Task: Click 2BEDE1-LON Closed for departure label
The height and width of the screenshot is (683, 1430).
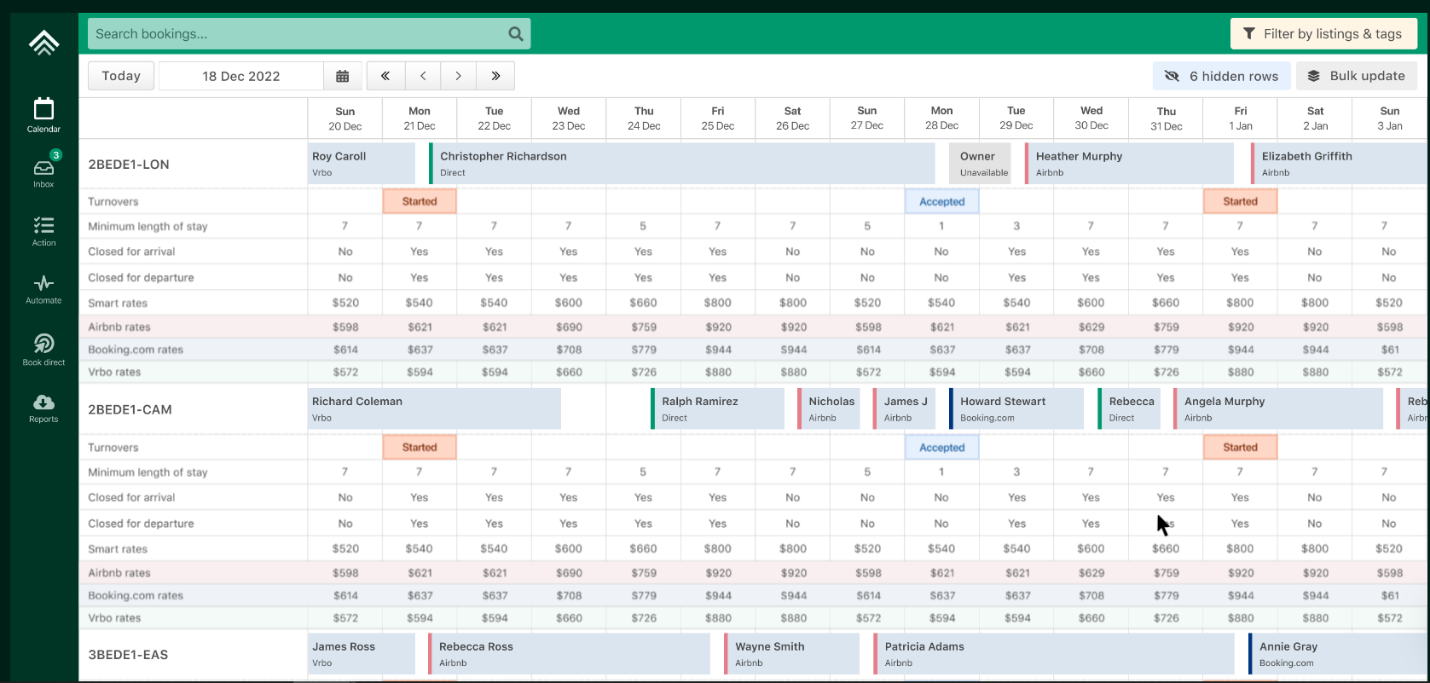Action: coord(141,277)
